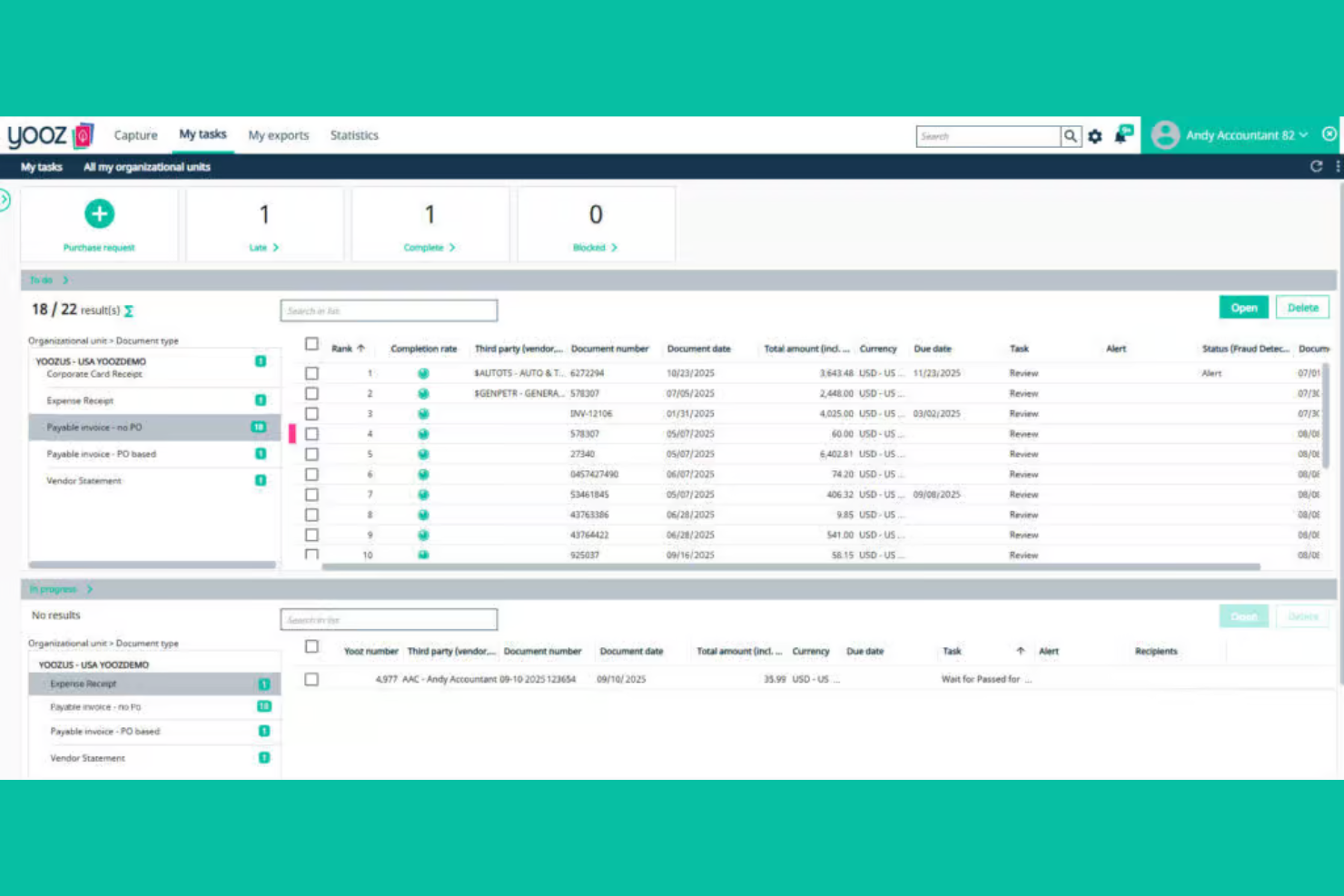Click the Open button
The height and width of the screenshot is (896, 1344).
coord(1243,307)
